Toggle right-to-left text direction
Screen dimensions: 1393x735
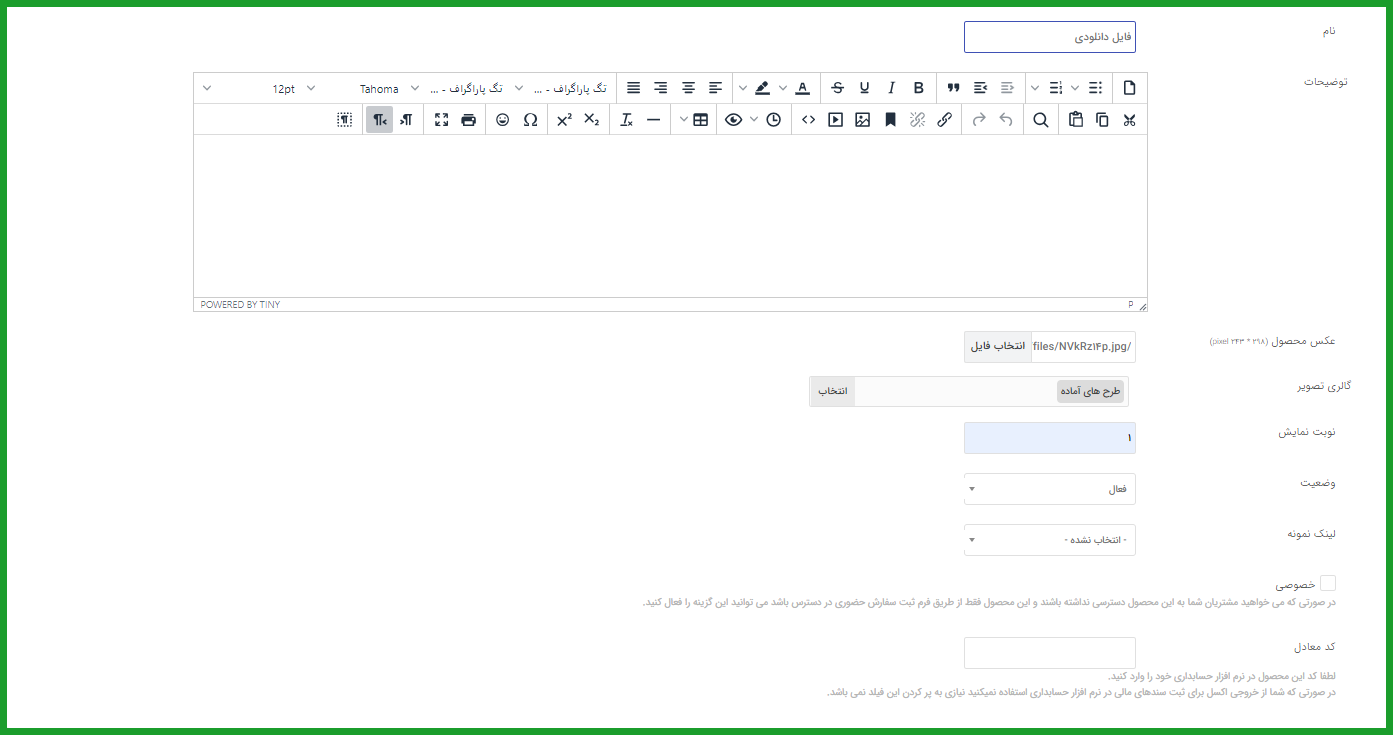(x=379, y=120)
